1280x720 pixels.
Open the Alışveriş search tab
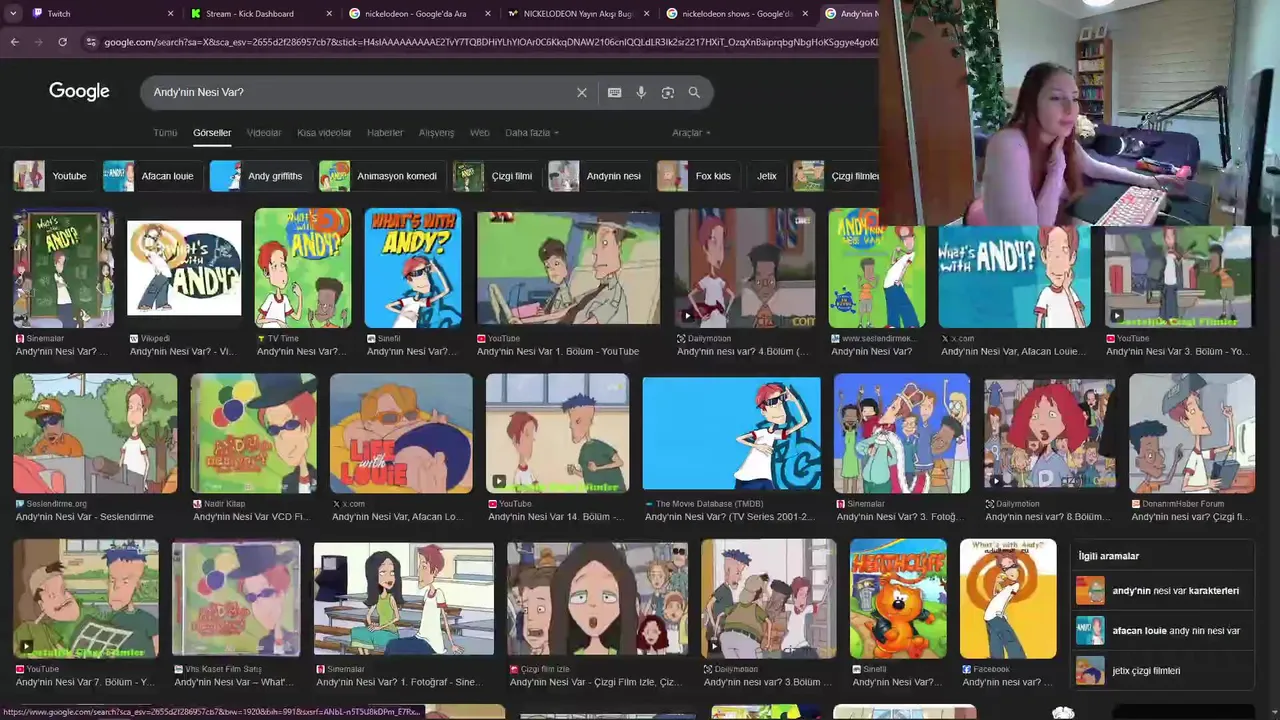point(436,132)
